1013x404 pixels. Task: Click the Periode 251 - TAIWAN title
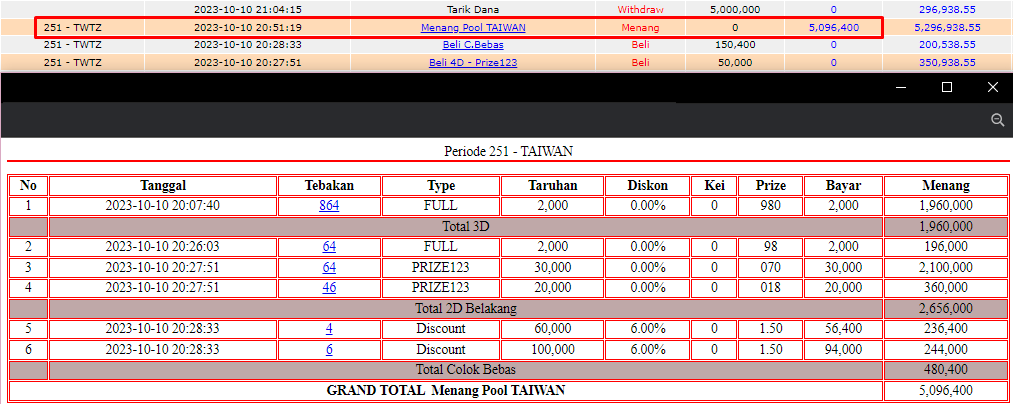[508, 152]
